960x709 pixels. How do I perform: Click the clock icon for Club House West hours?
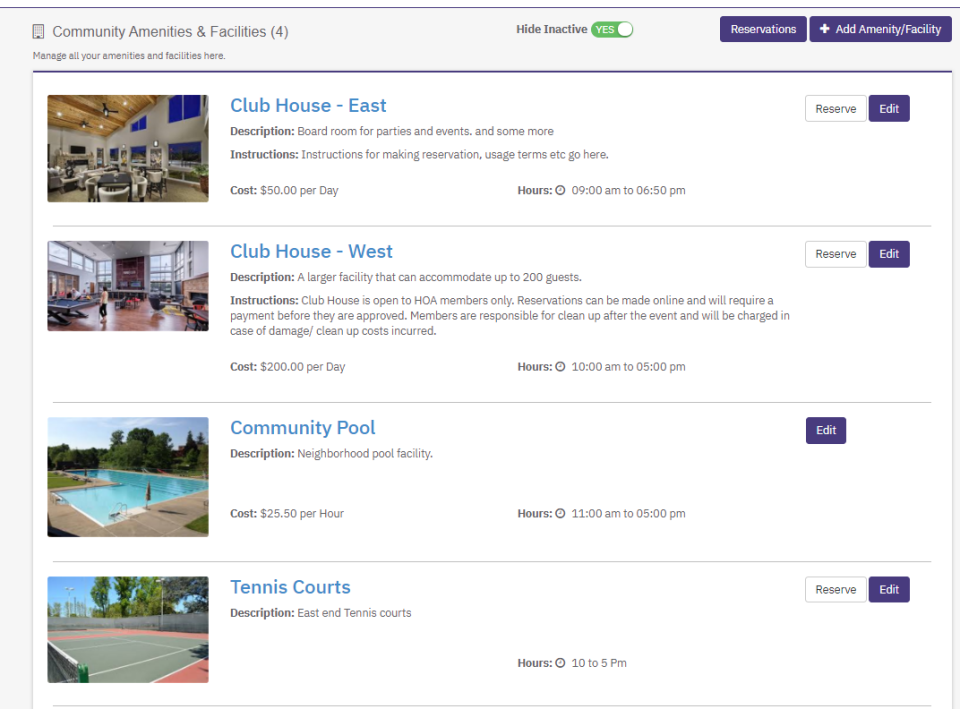click(560, 367)
